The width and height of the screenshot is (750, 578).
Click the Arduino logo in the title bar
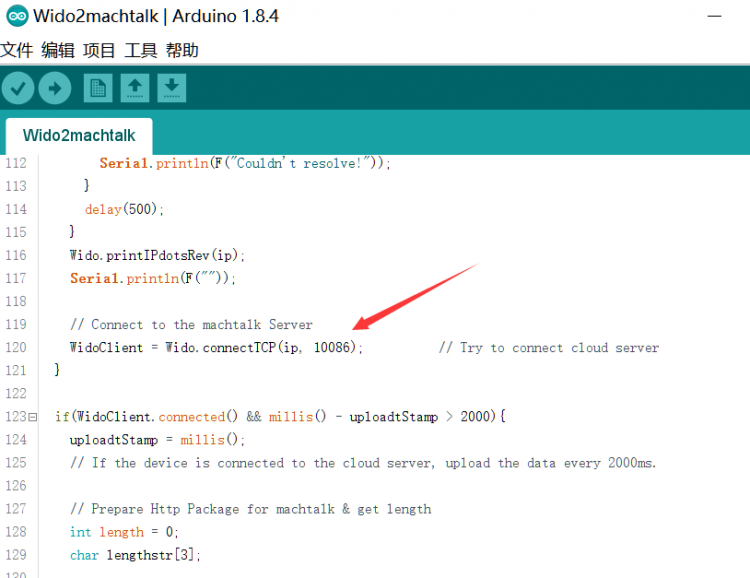click(x=17, y=16)
